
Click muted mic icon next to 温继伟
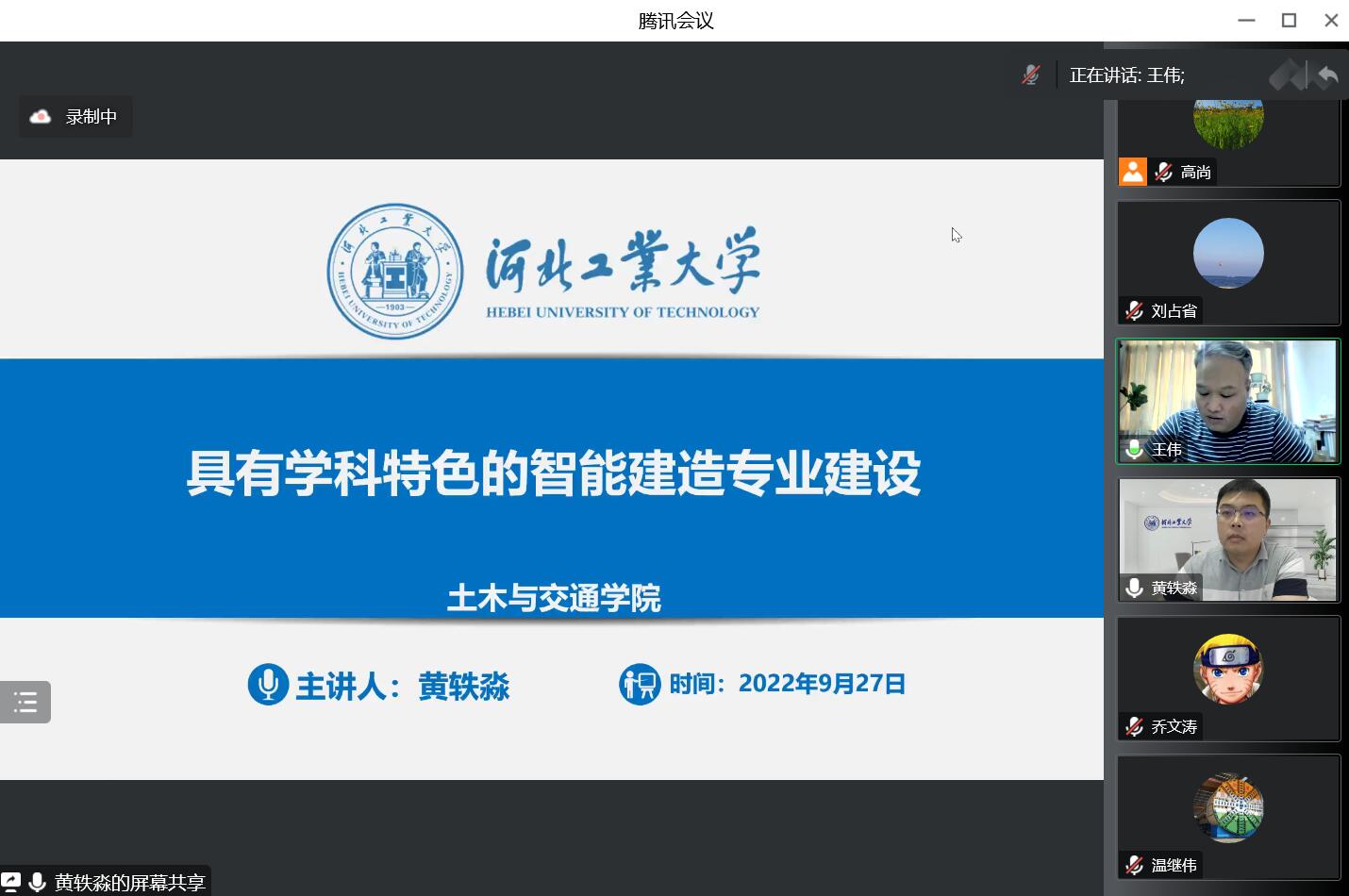pyautogui.click(x=1134, y=865)
